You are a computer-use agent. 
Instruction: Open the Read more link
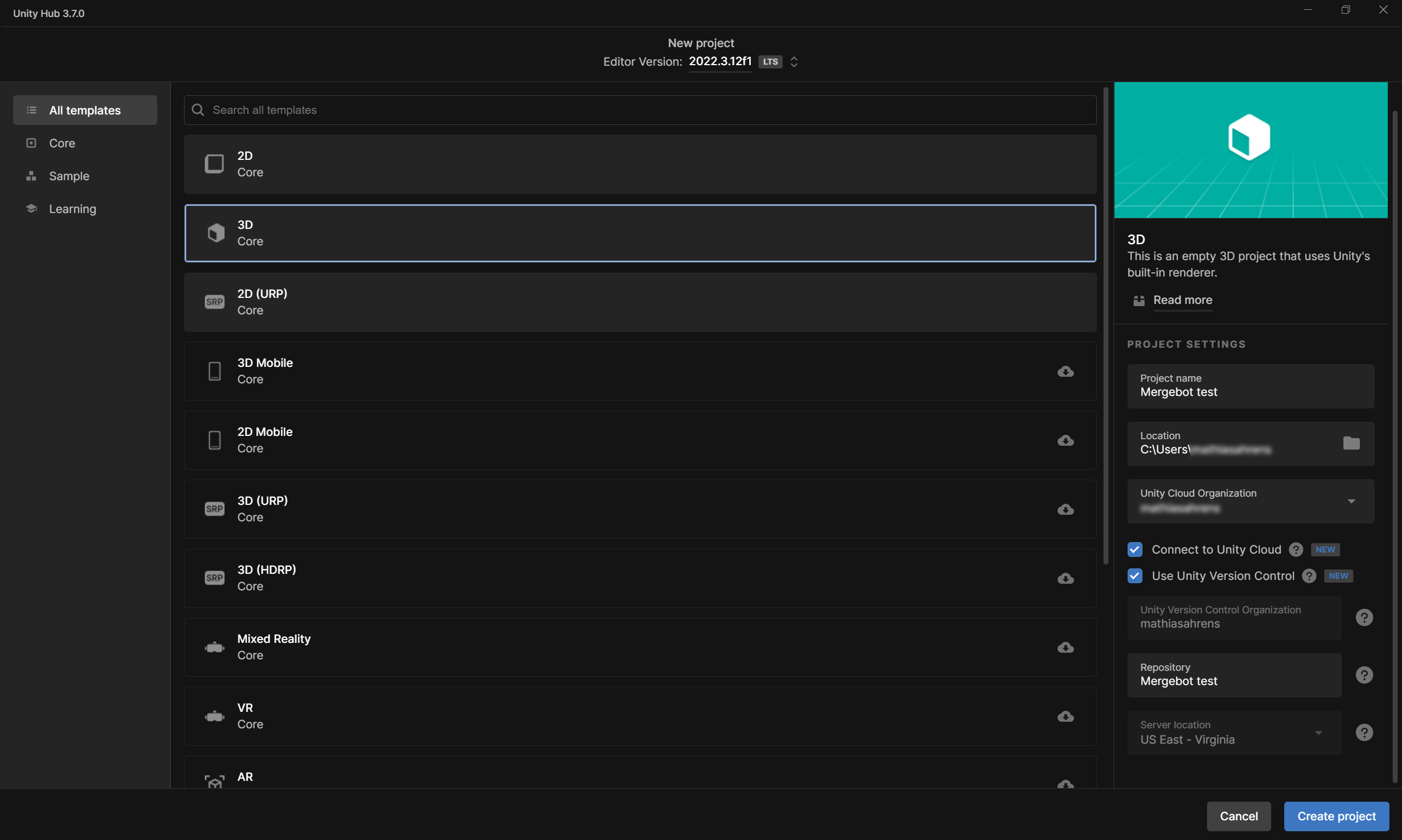(1182, 300)
